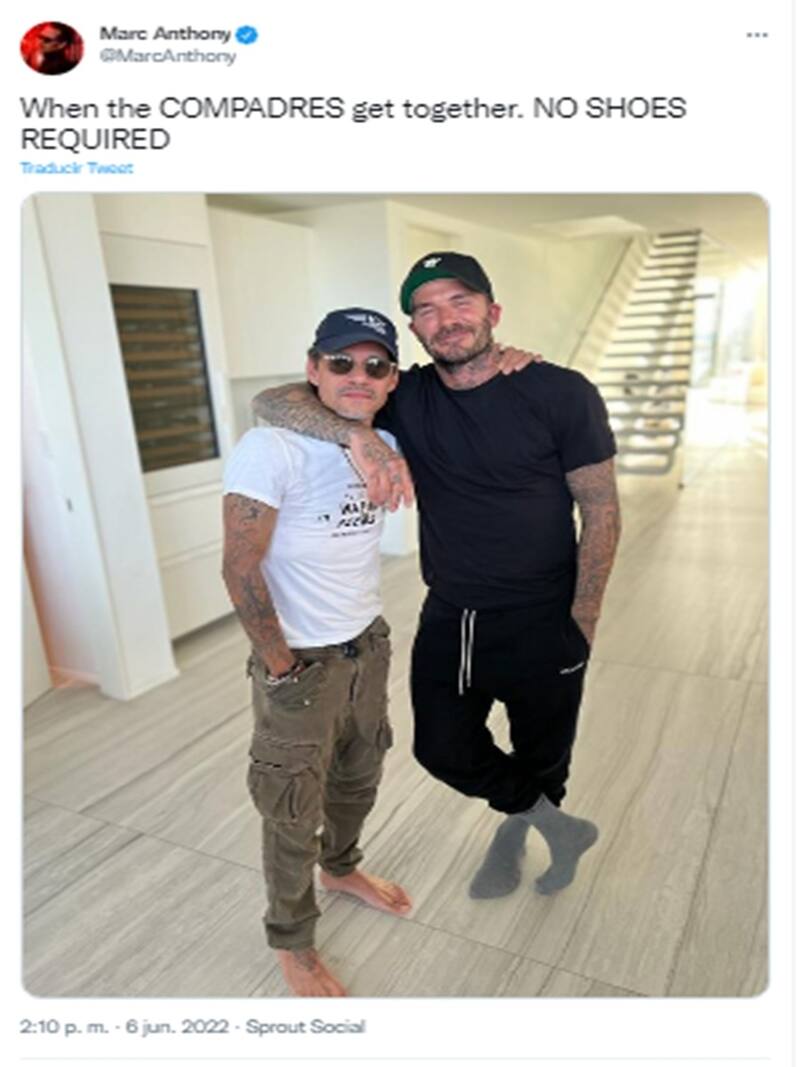Click the Traducir Tweet link
The image size is (800, 1067).
[x=77, y=168]
